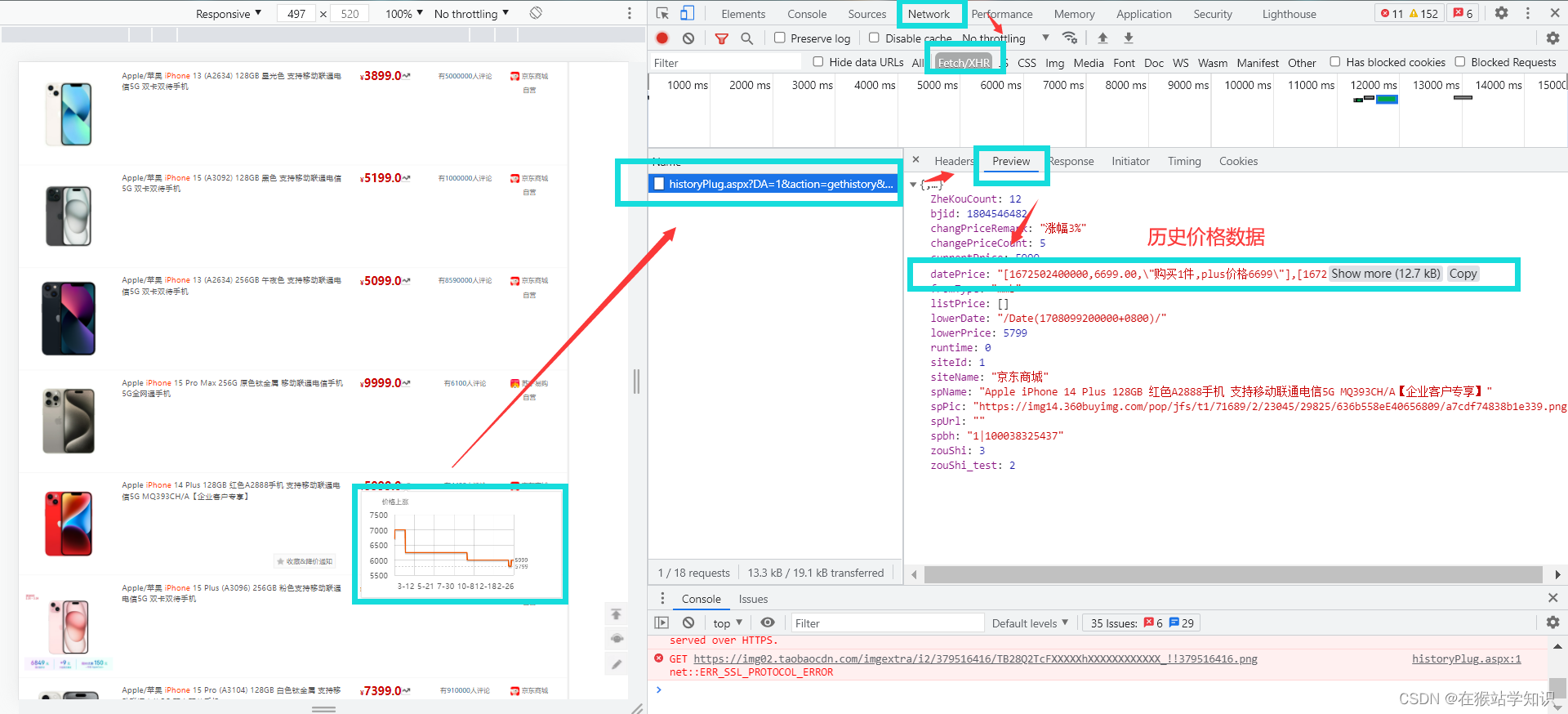
Task: Click the scroll-to-top icon on webpage
Action: point(617,614)
